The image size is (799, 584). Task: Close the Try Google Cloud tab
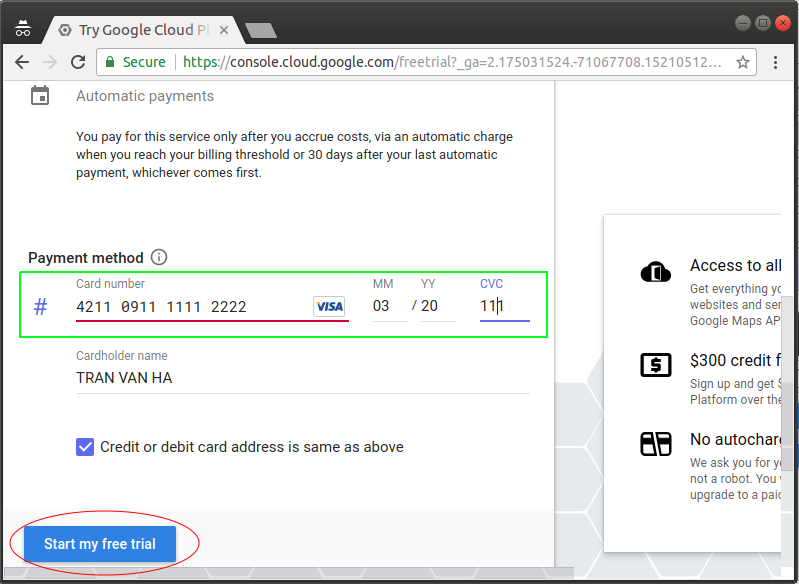[x=224, y=30]
